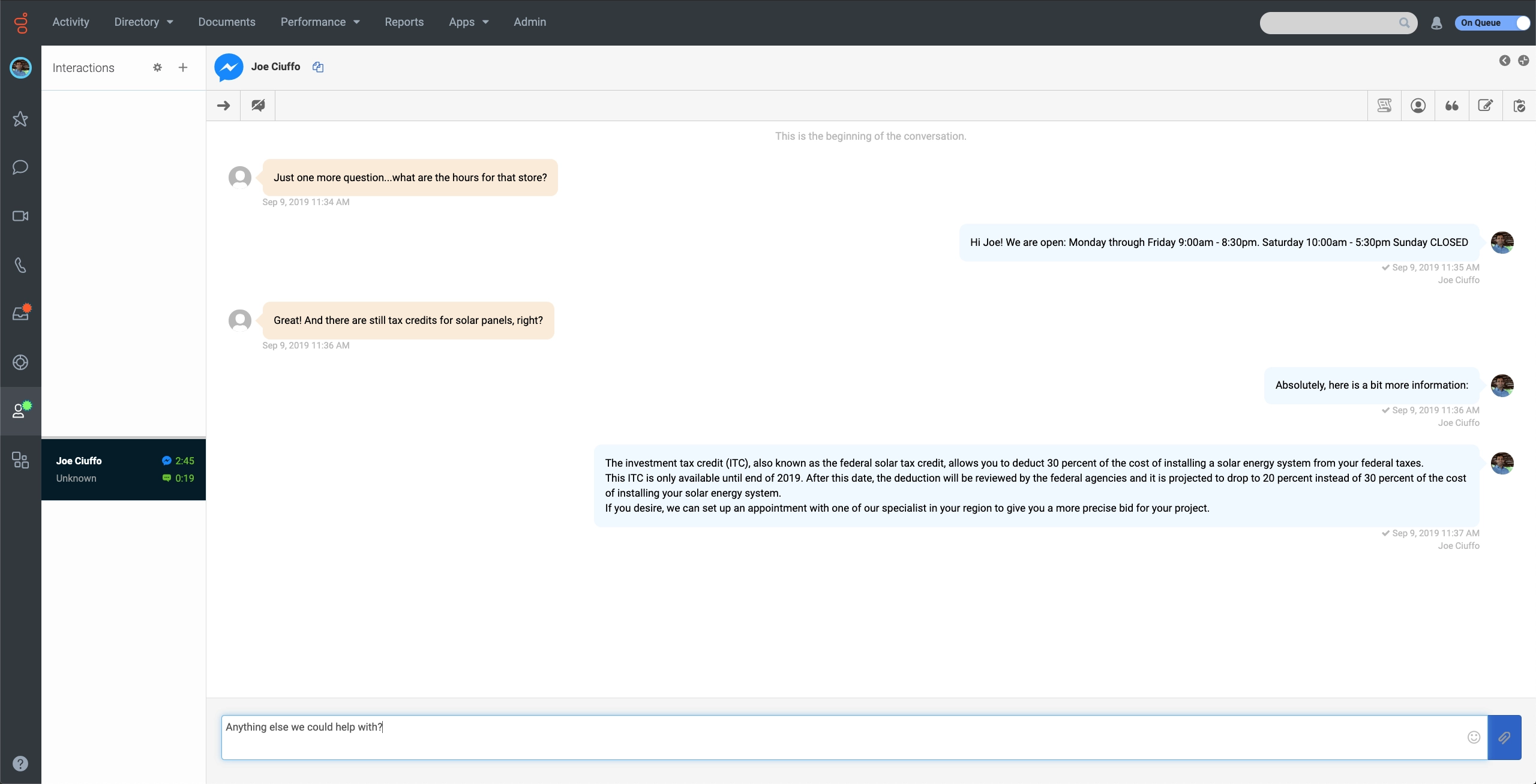This screenshot has width=1536, height=784.
Task: Click the disconnect interaction icon
Action: pos(258,106)
